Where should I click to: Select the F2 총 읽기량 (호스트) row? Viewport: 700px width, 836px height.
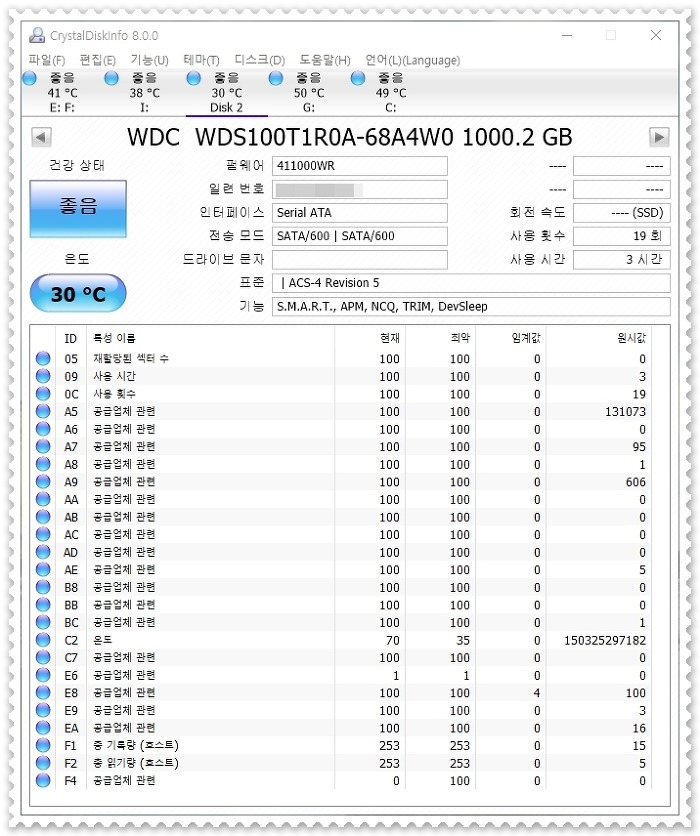341,763
